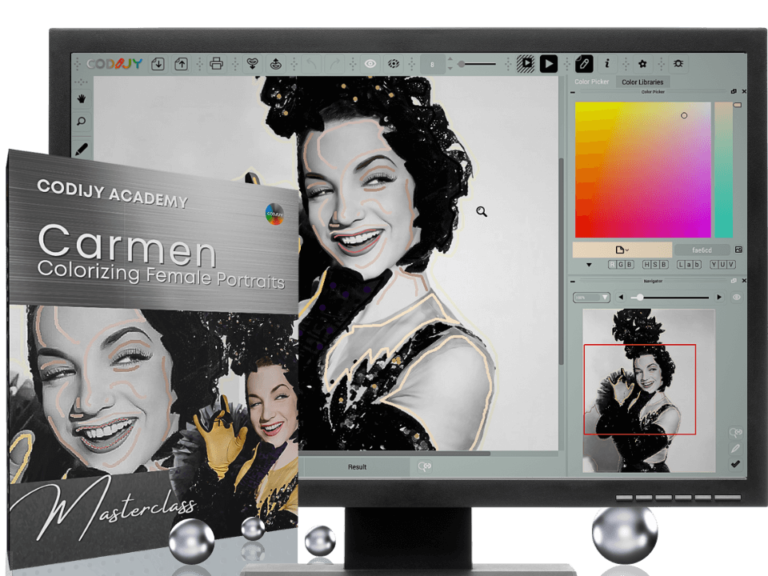Click the export masks icon with up arrow
Image resolution: width=768 pixels, height=576 pixels.
click(x=276, y=64)
